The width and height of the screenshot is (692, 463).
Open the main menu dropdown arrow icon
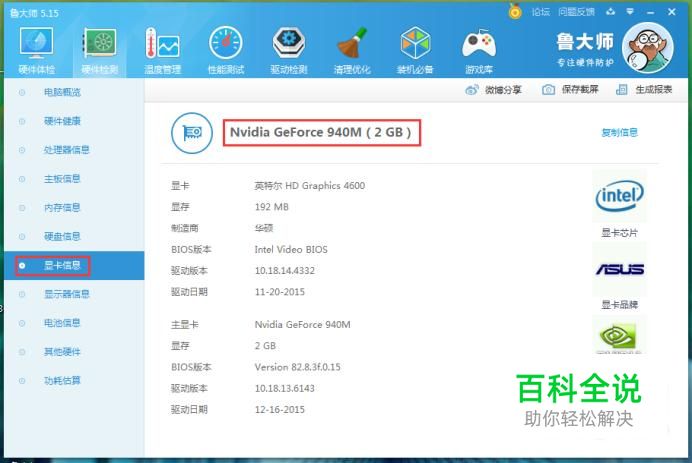630,12
